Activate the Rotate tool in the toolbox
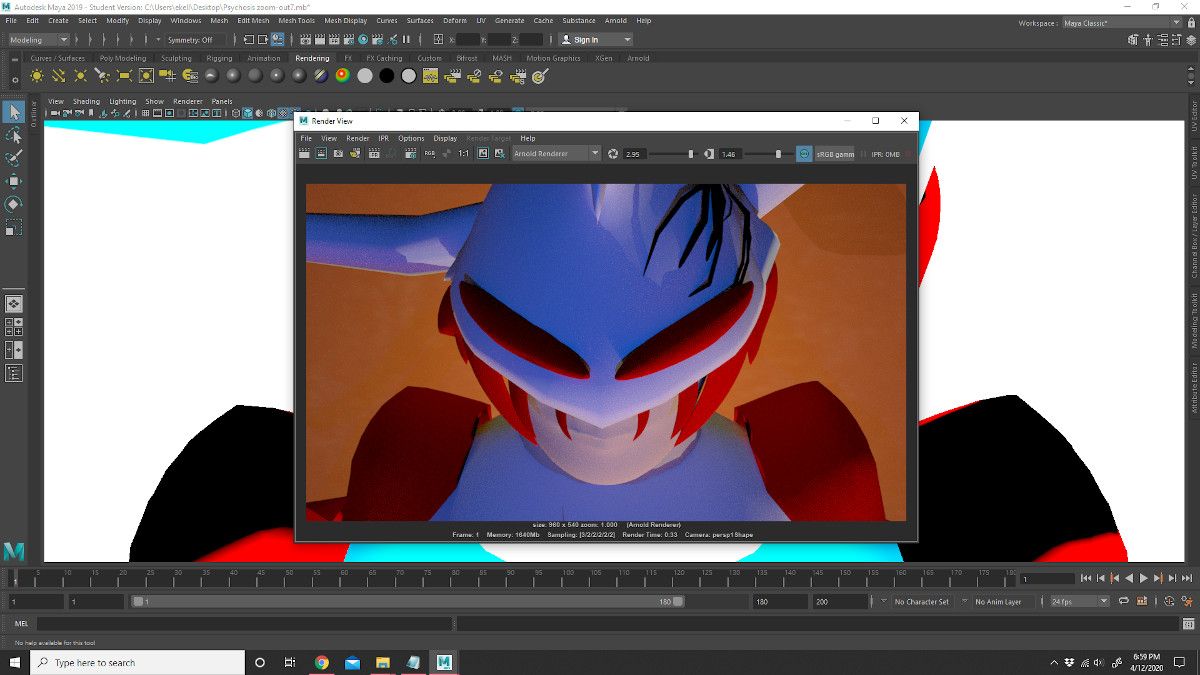Viewport: 1200px width, 675px height. (14, 204)
